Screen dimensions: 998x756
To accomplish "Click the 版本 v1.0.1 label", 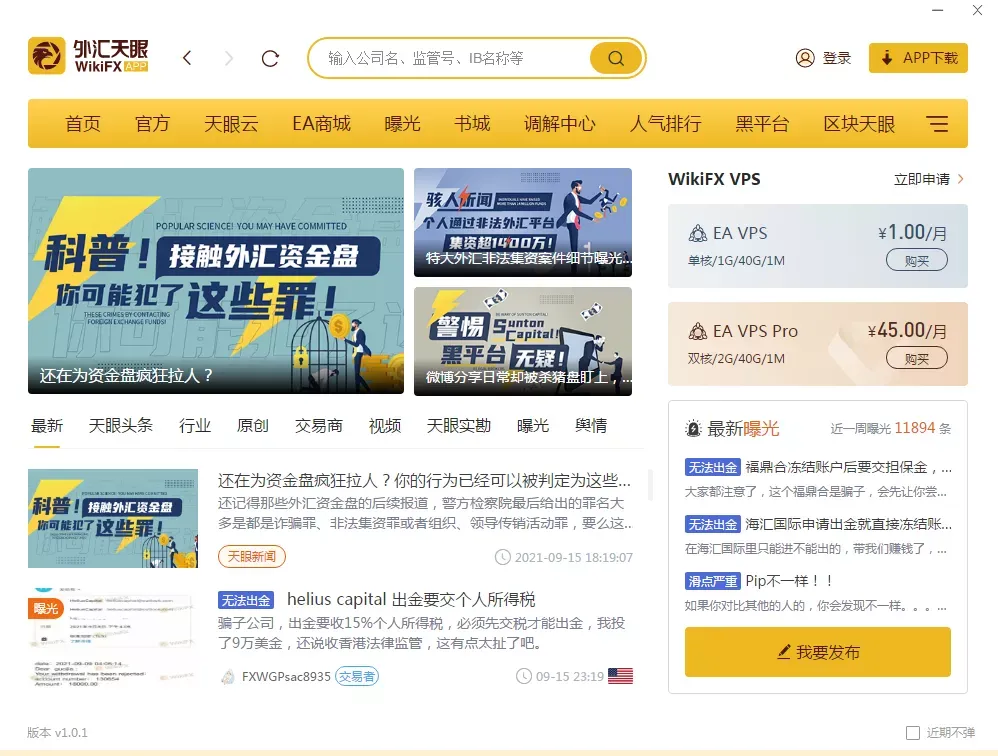I will [x=57, y=732].
